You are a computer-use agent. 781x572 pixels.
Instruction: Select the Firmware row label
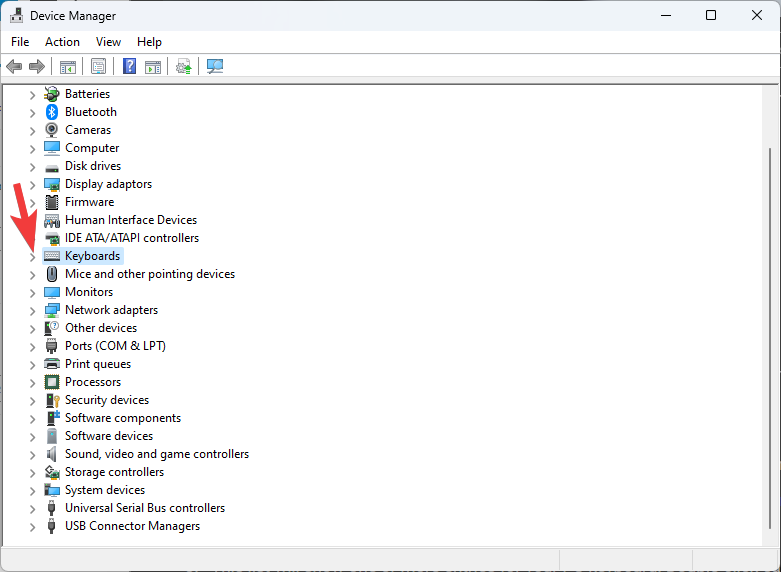90,202
